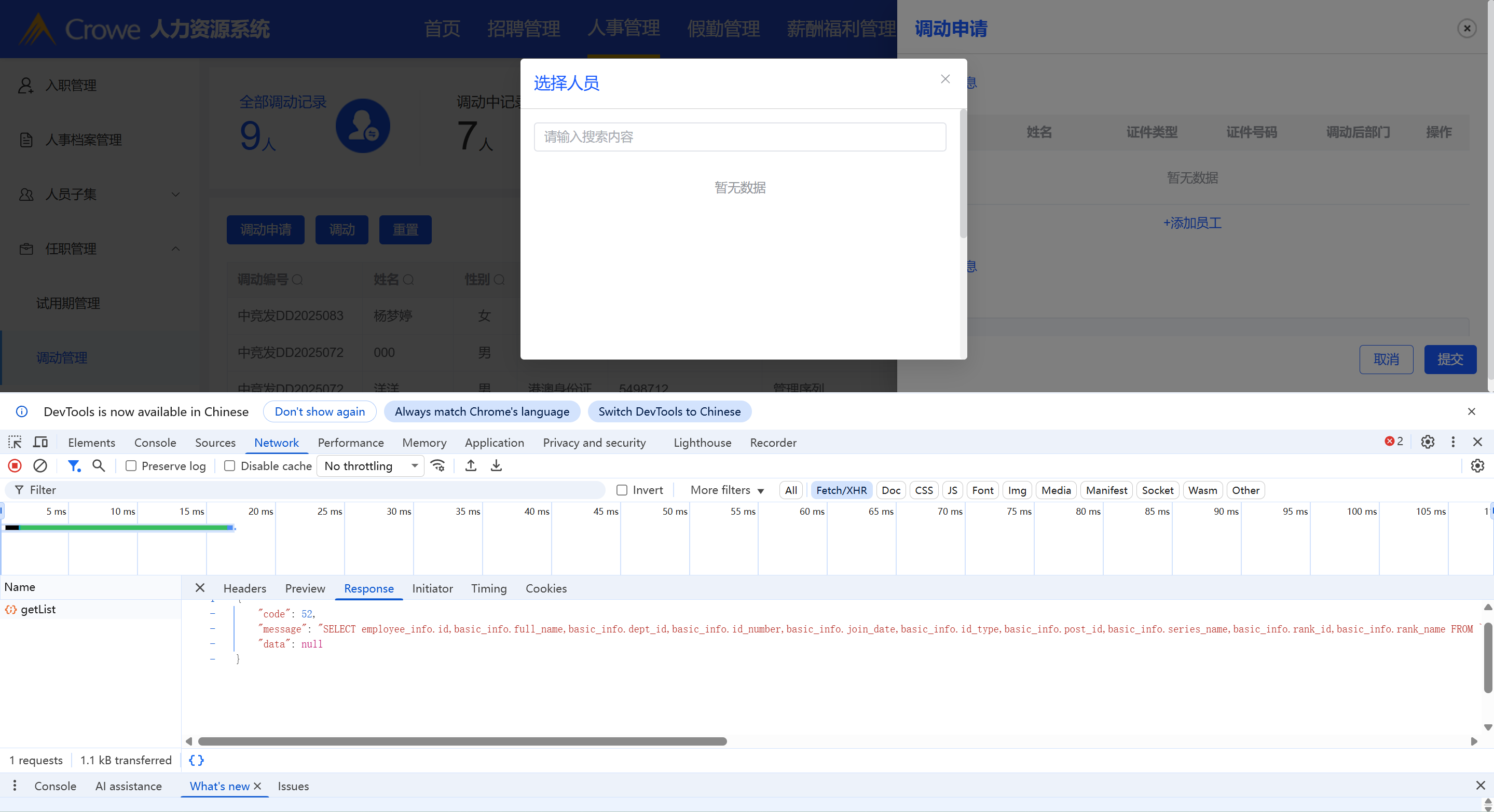This screenshot has width=1494, height=812.
Task: Expand the More filters dropdown
Action: pos(727,490)
